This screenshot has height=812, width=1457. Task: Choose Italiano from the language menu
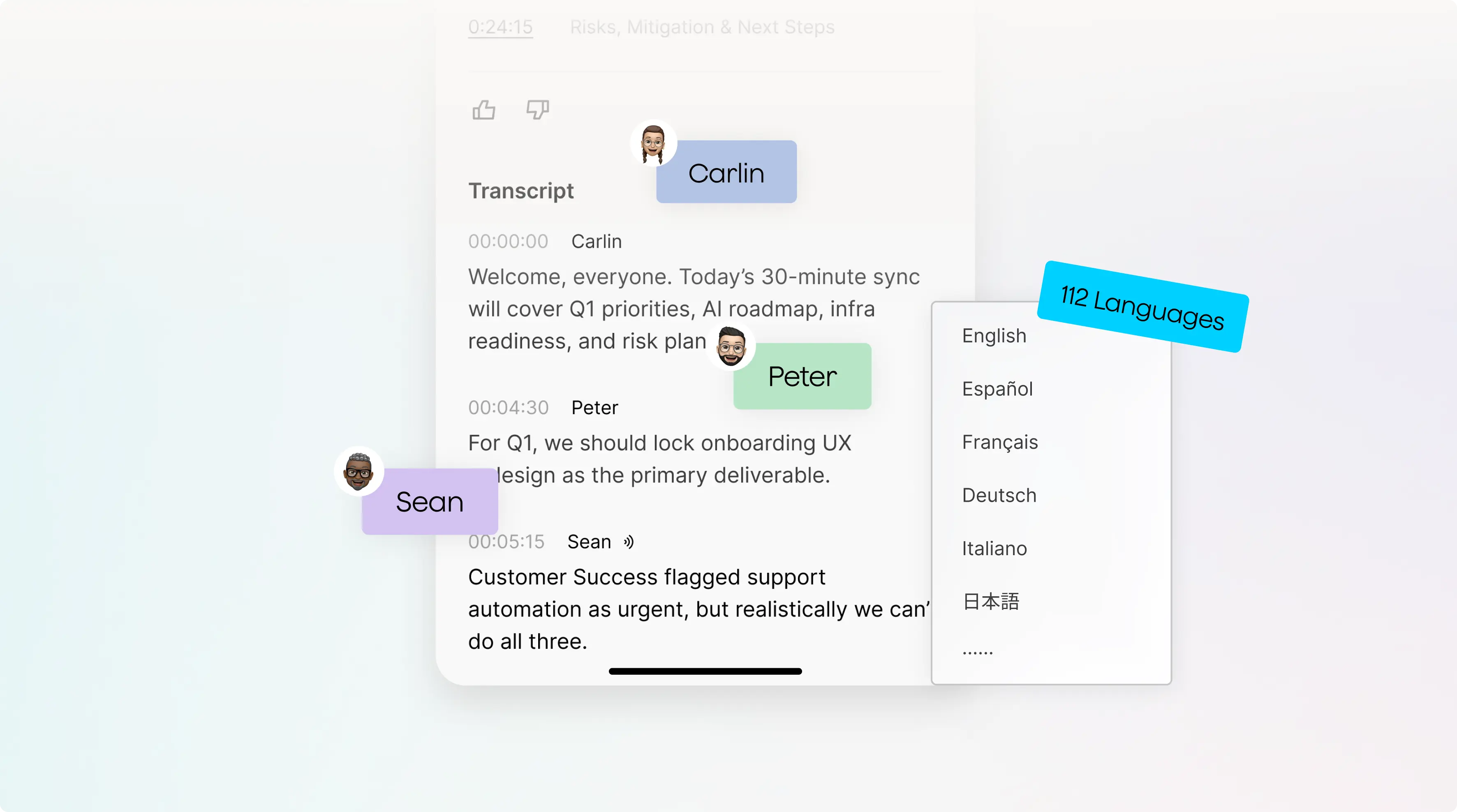click(994, 549)
